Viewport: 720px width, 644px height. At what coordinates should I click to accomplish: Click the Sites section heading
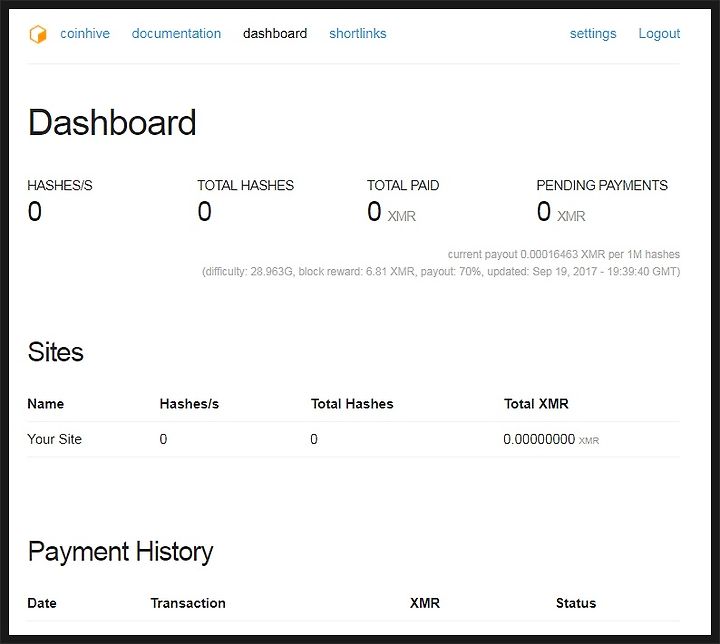click(x=56, y=352)
